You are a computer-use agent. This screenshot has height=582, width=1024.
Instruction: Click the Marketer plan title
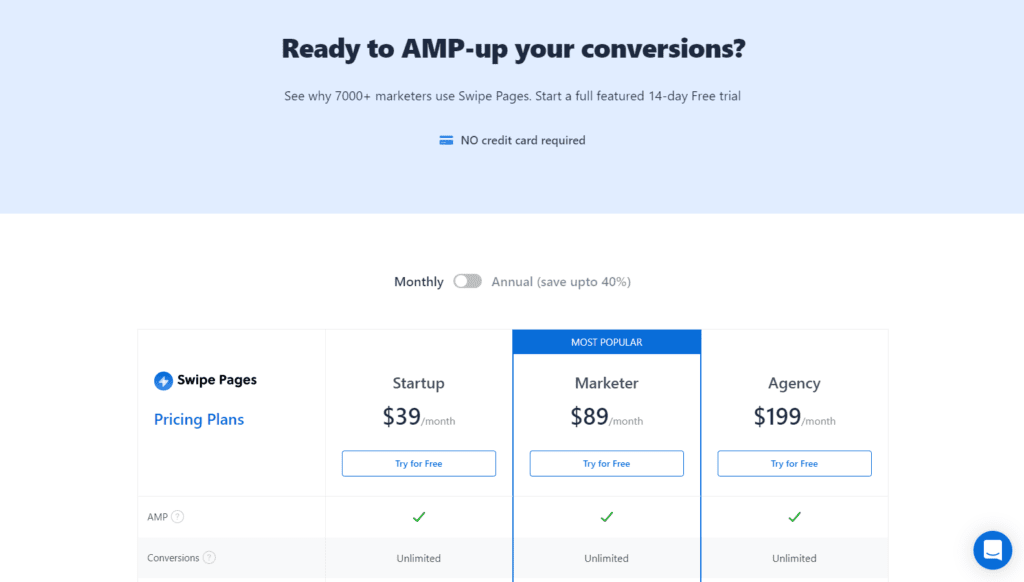click(607, 383)
